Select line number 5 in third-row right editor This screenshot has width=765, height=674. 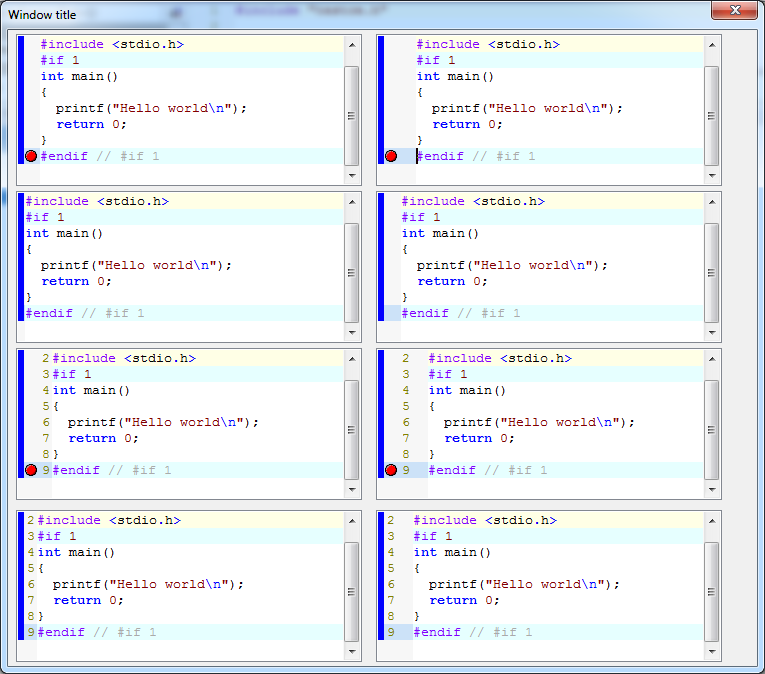coord(405,406)
